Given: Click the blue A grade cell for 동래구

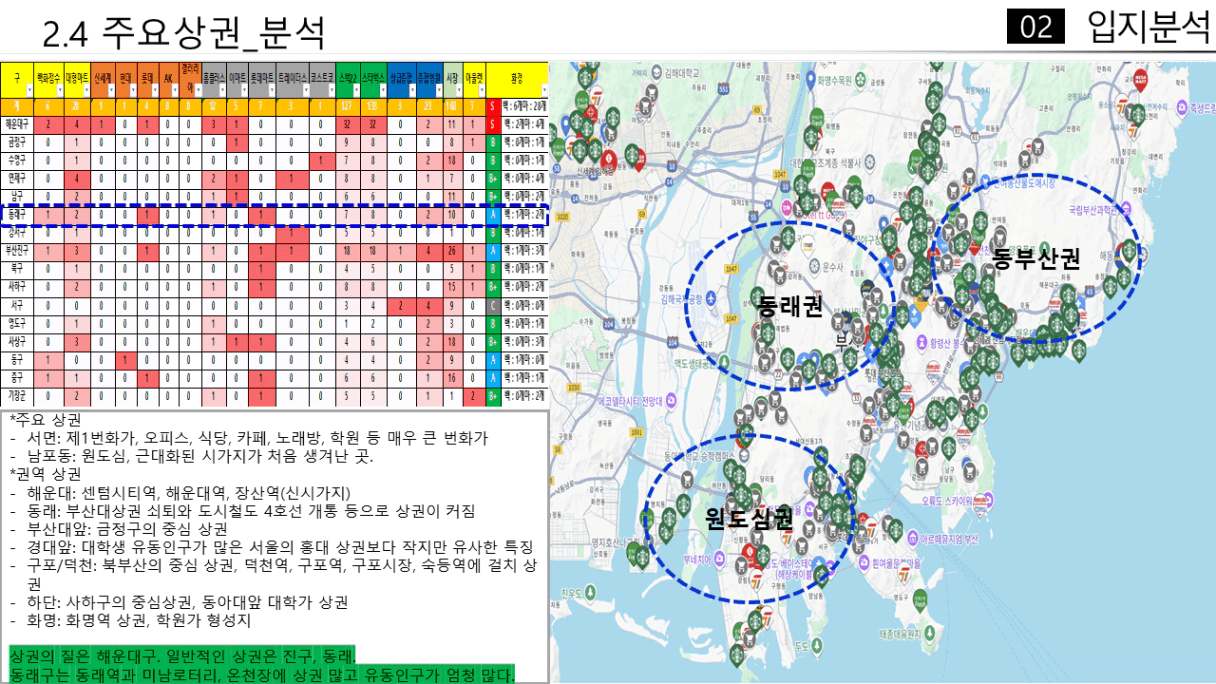Looking at the screenshot, I should click(x=493, y=215).
